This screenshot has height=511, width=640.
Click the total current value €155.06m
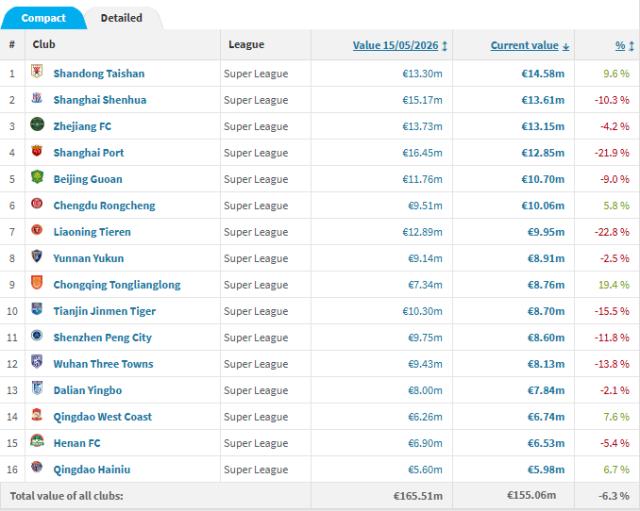531,495
